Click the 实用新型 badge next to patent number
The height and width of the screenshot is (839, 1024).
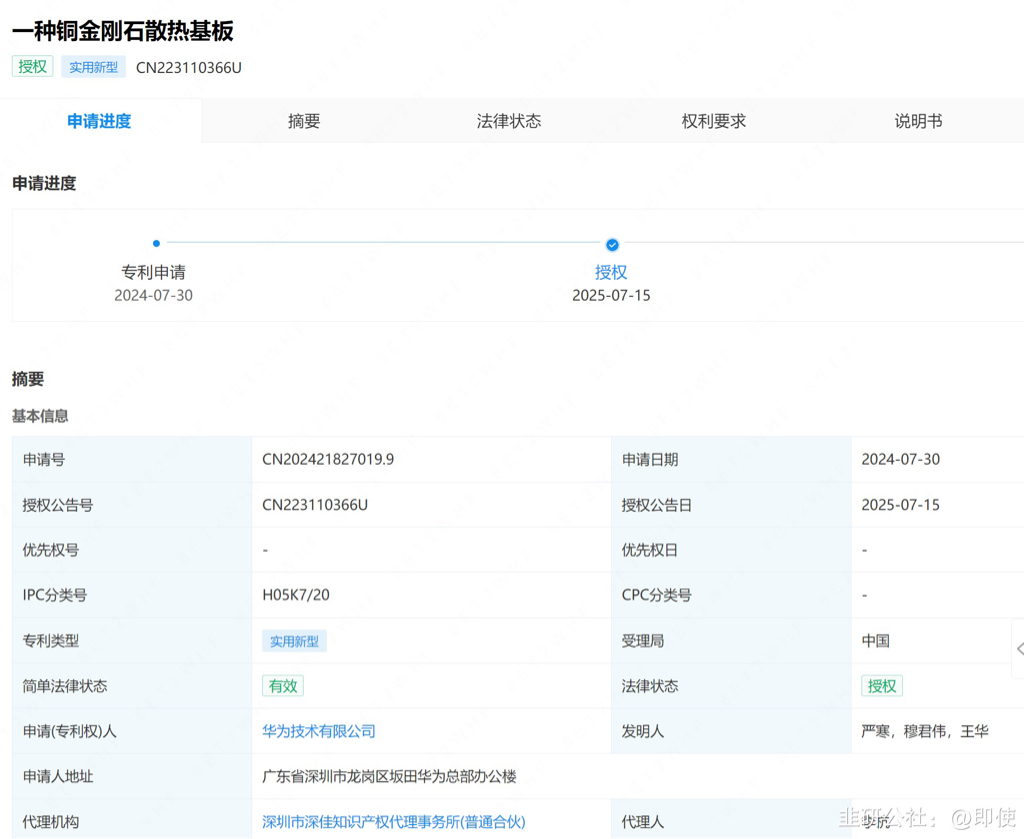pos(93,67)
